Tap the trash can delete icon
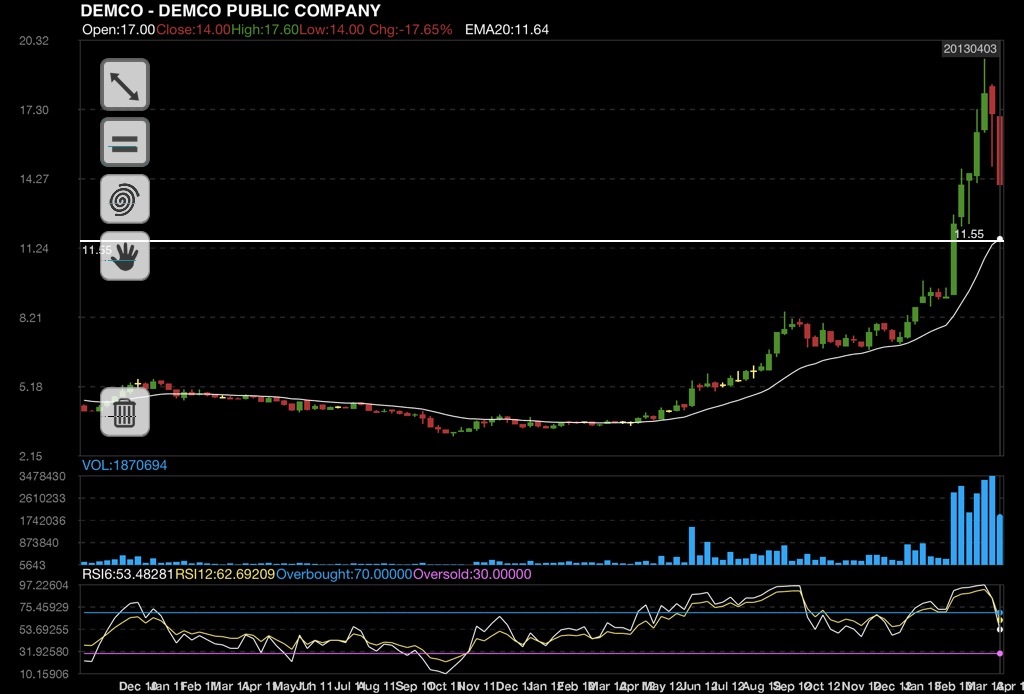 (125, 412)
